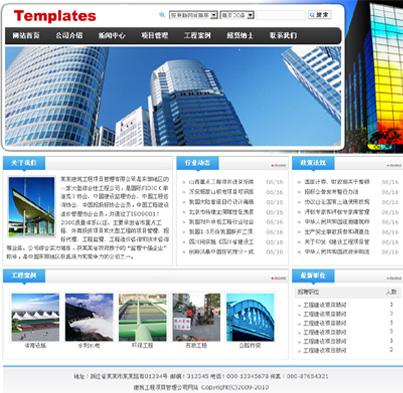Viewport: 403px width, 393px height.
Task: Click the search text input field
Action: (x=281, y=15)
